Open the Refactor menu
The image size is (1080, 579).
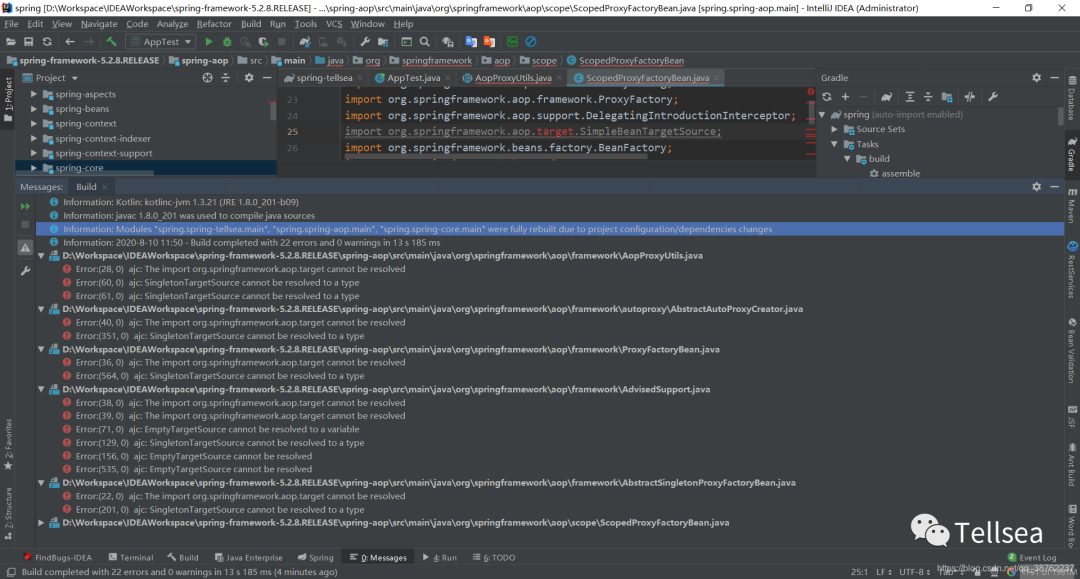pos(214,23)
